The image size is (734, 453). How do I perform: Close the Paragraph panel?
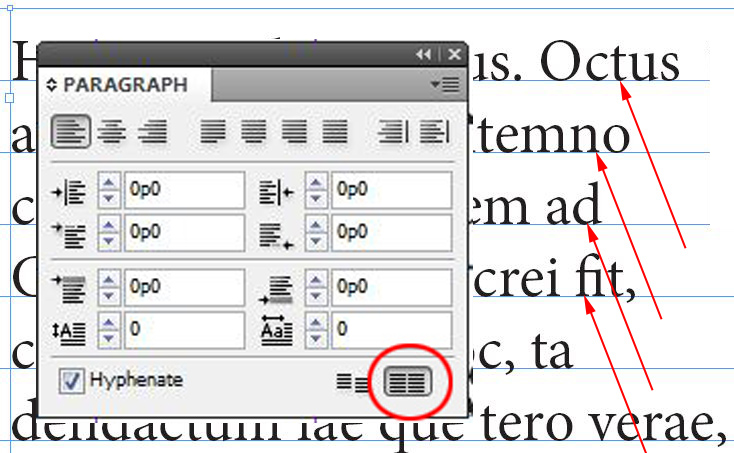click(x=454, y=54)
